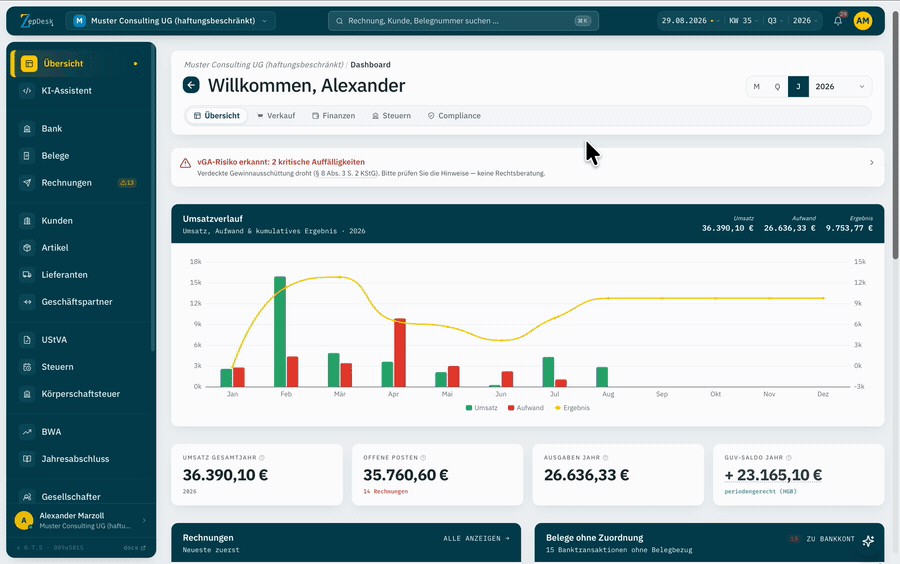Click the red April Aufwand bar
The image size is (900, 564).
click(x=400, y=353)
